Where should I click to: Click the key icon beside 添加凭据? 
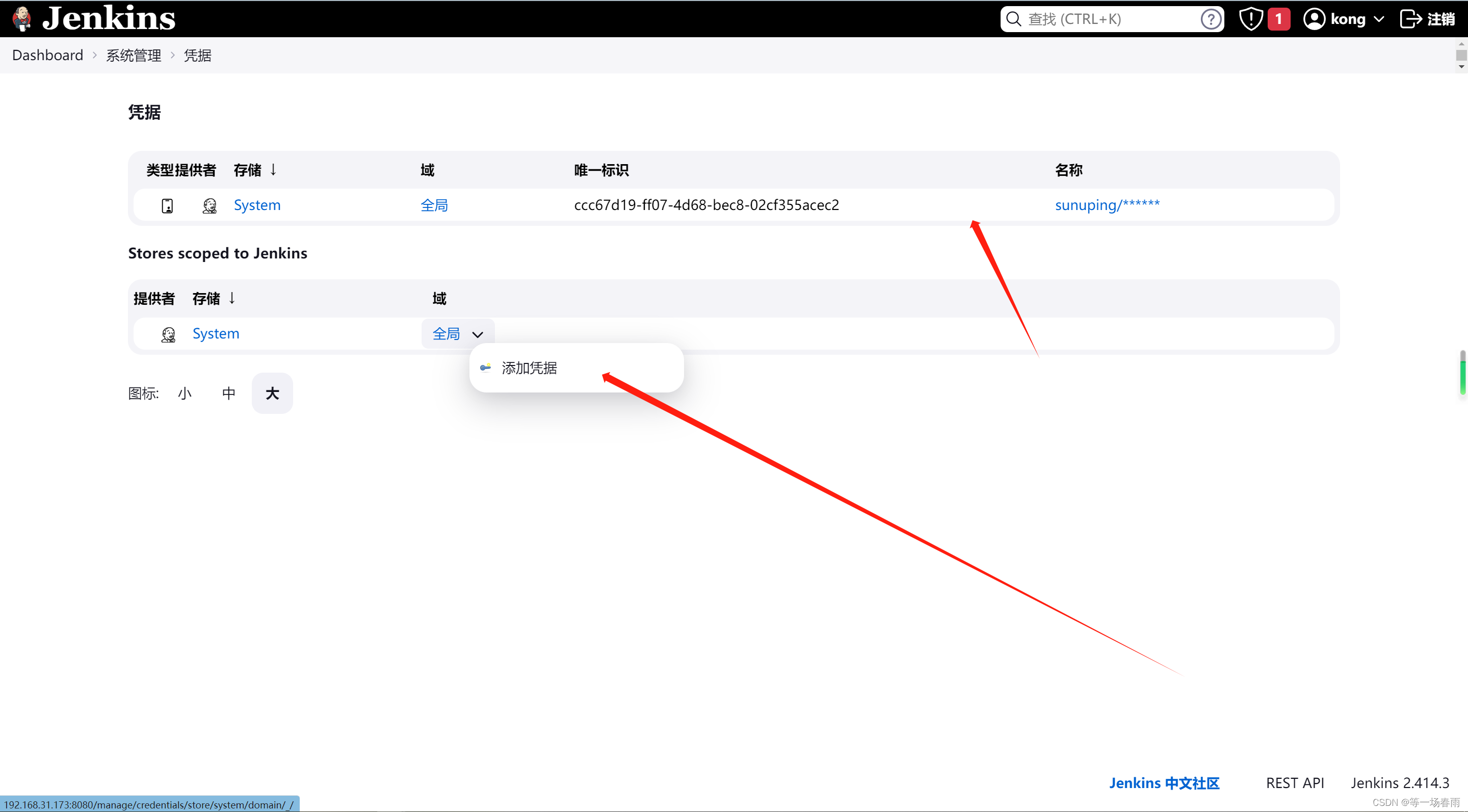click(486, 368)
